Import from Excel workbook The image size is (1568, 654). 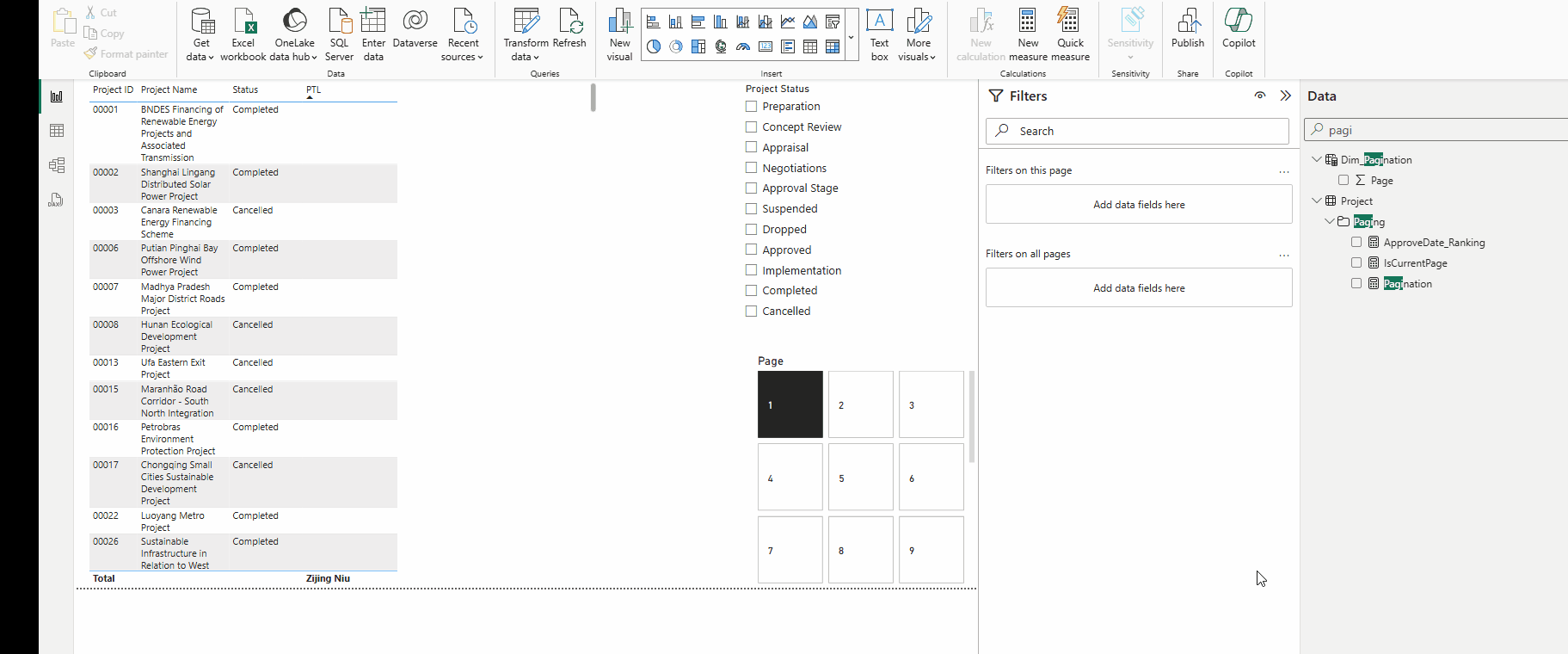[243, 34]
